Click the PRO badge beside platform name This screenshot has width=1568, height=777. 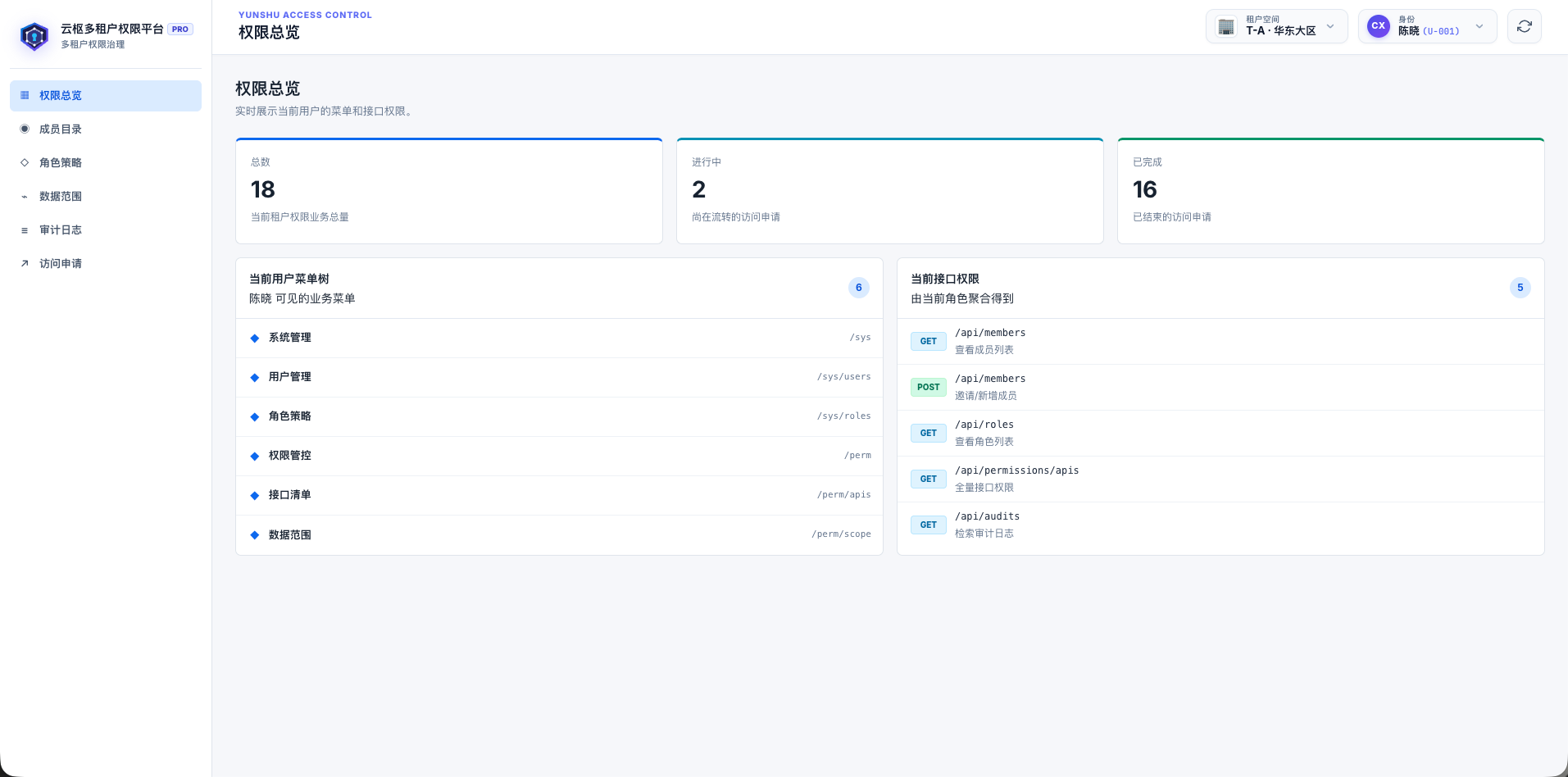(180, 29)
